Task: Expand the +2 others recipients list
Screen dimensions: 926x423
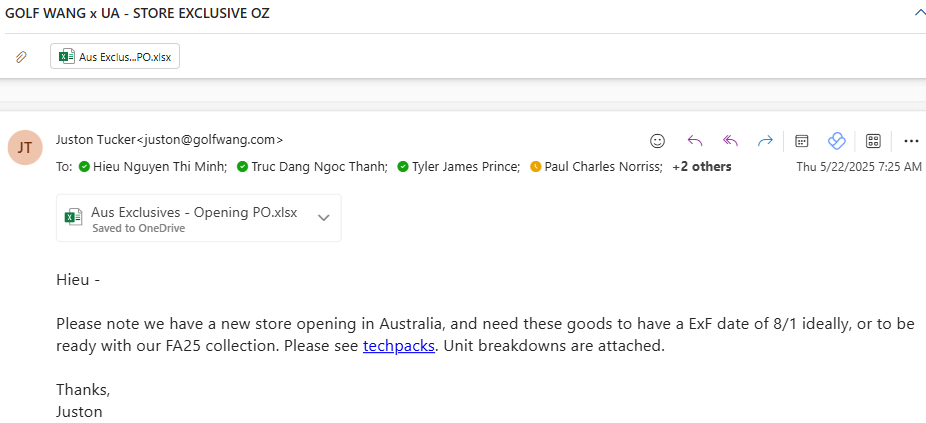Action: pyautogui.click(x=702, y=167)
